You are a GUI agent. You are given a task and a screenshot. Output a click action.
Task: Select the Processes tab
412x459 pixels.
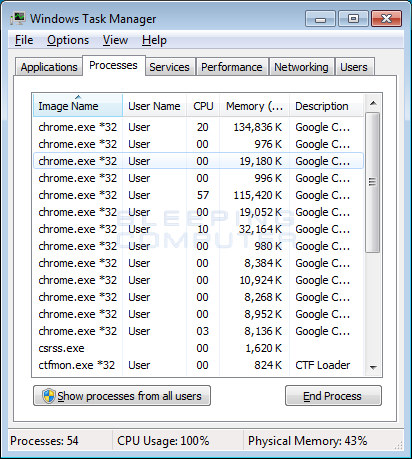tap(113, 66)
